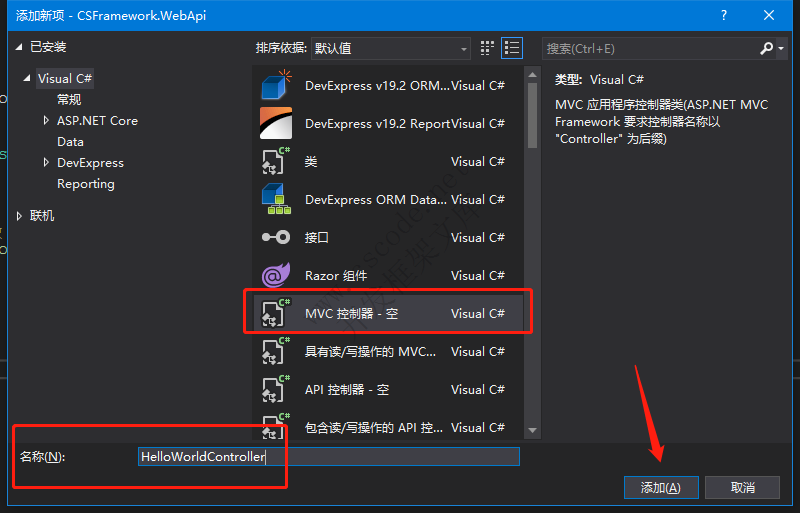
Task: Select the DevExpress v19.2 ORM template icon
Action: click(x=276, y=85)
